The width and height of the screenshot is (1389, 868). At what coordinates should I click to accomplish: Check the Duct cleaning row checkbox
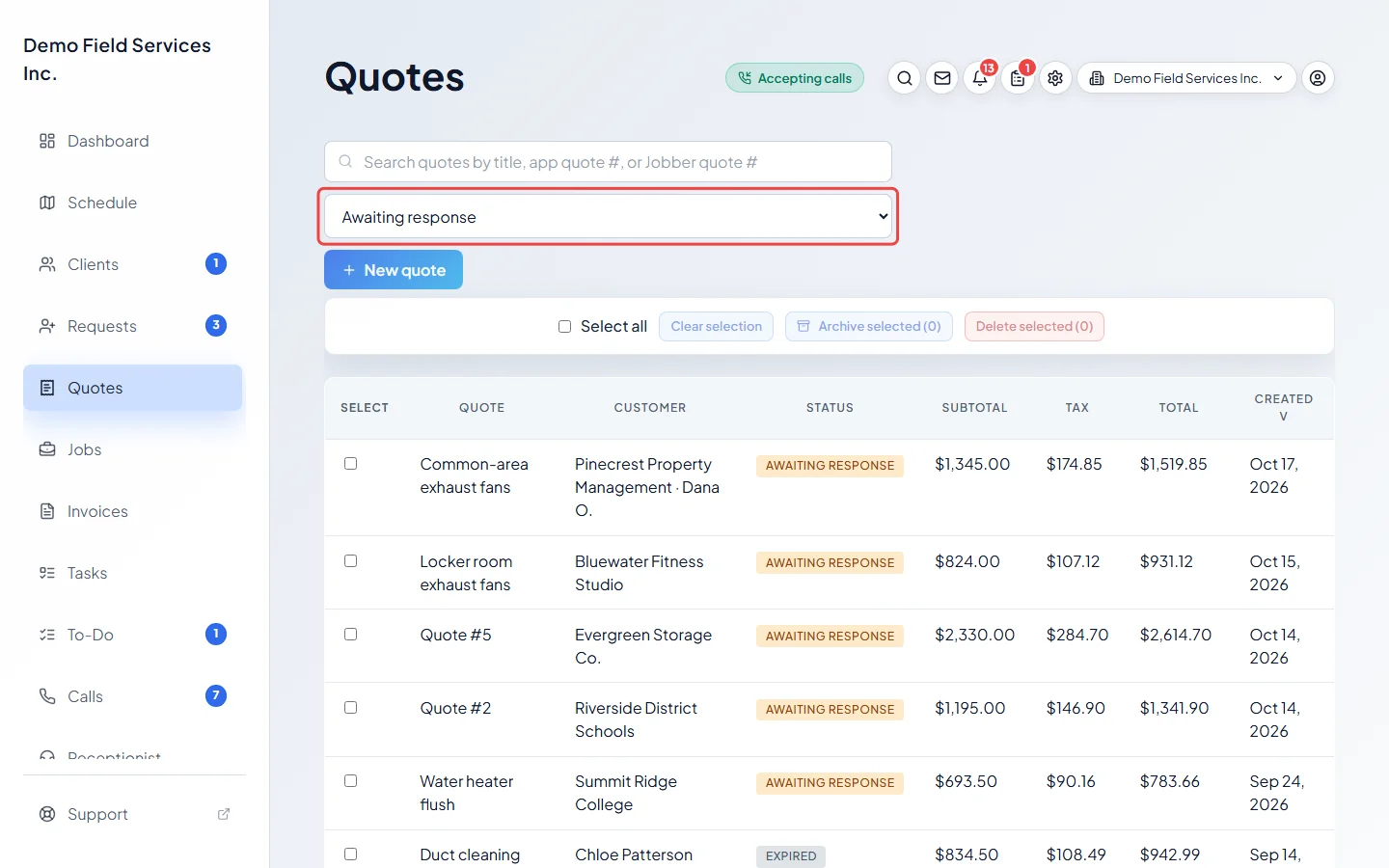pyautogui.click(x=351, y=854)
